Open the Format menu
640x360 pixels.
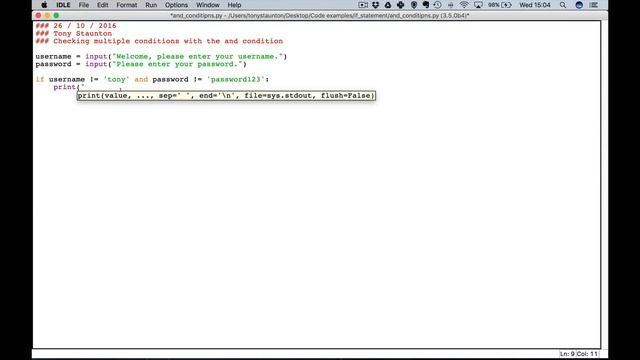click(x=127, y=5)
